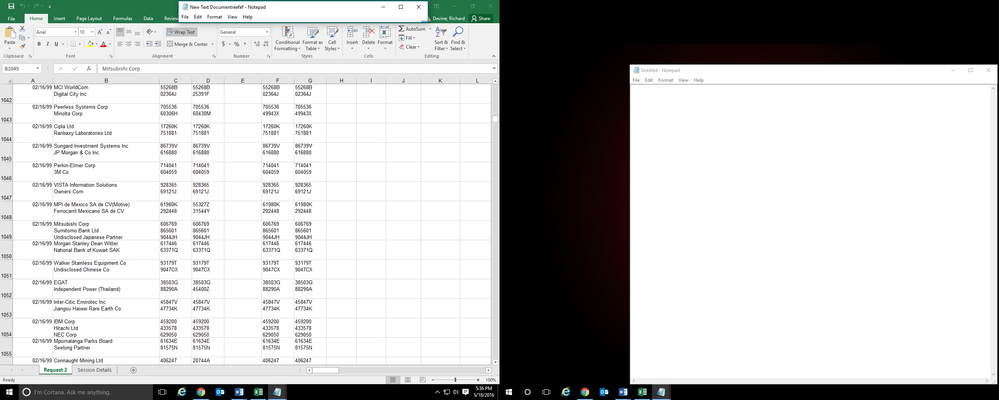Click the Decrease Decimal icon
This screenshot has height=400, width=999.
point(264,44)
